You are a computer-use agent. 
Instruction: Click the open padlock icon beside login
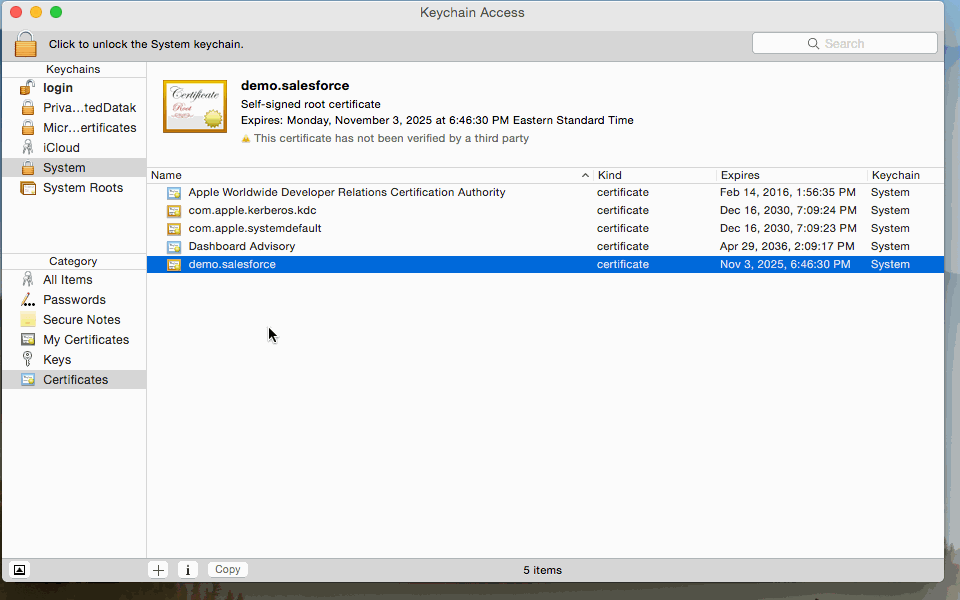pyautogui.click(x=27, y=88)
